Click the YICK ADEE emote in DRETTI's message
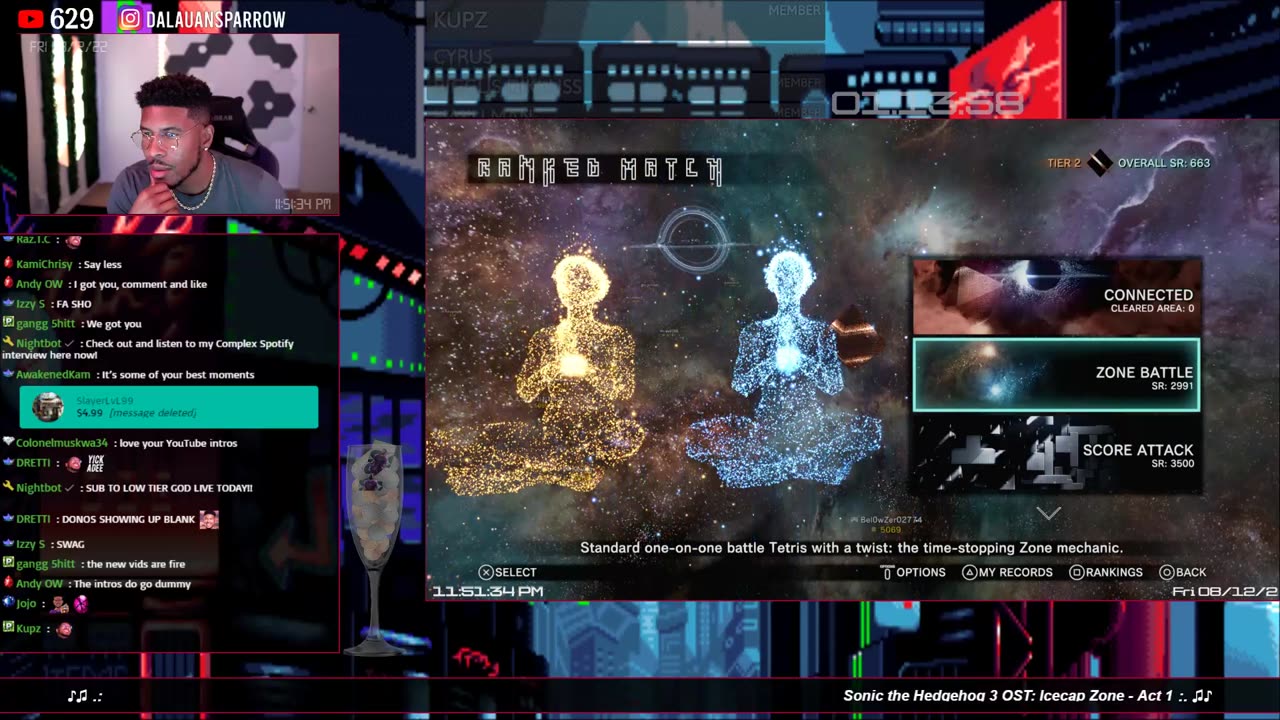Screen dimensions: 1280x720 (x=96, y=463)
